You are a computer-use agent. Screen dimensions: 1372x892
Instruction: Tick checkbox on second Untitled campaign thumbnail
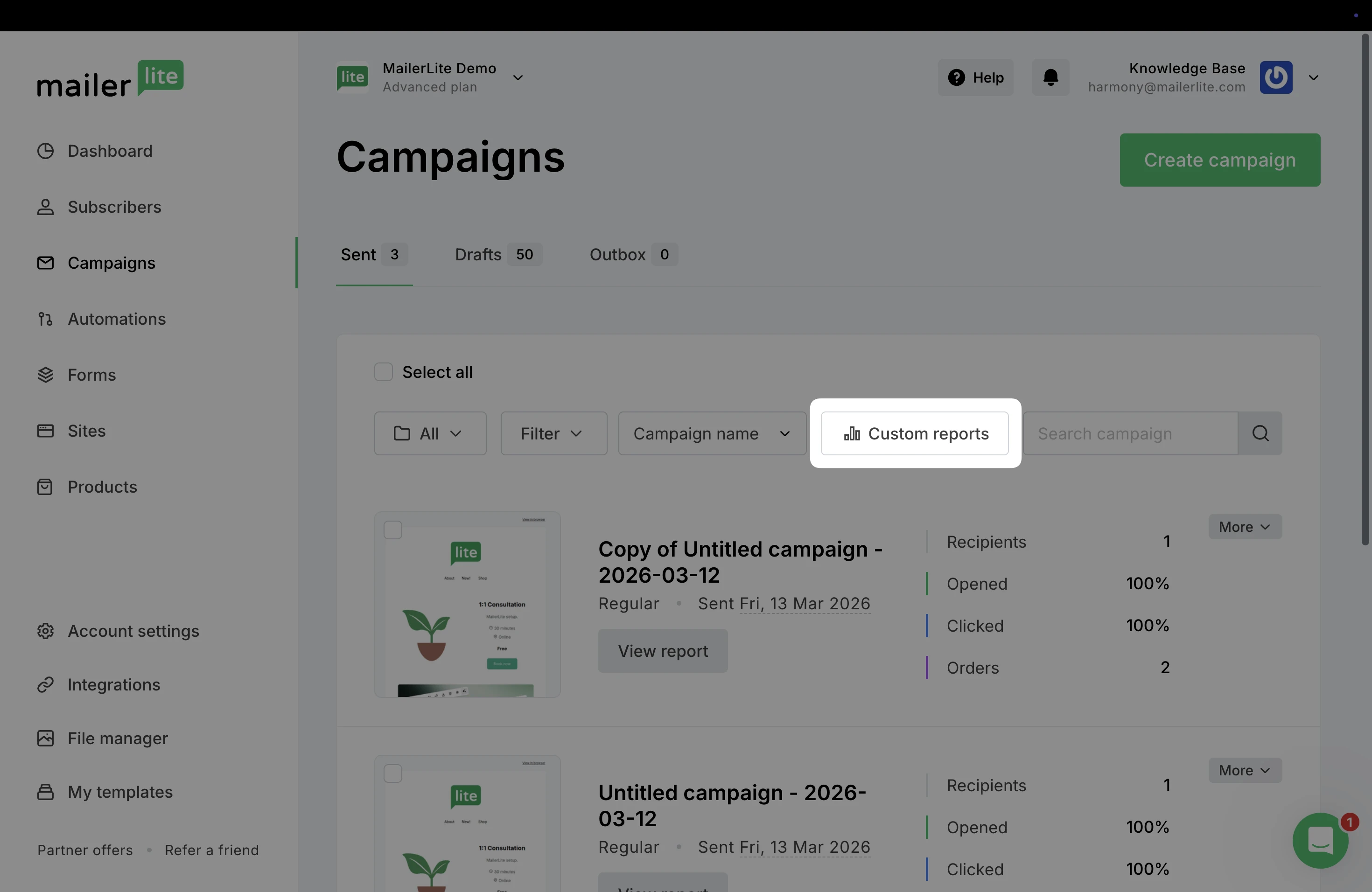point(393,774)
